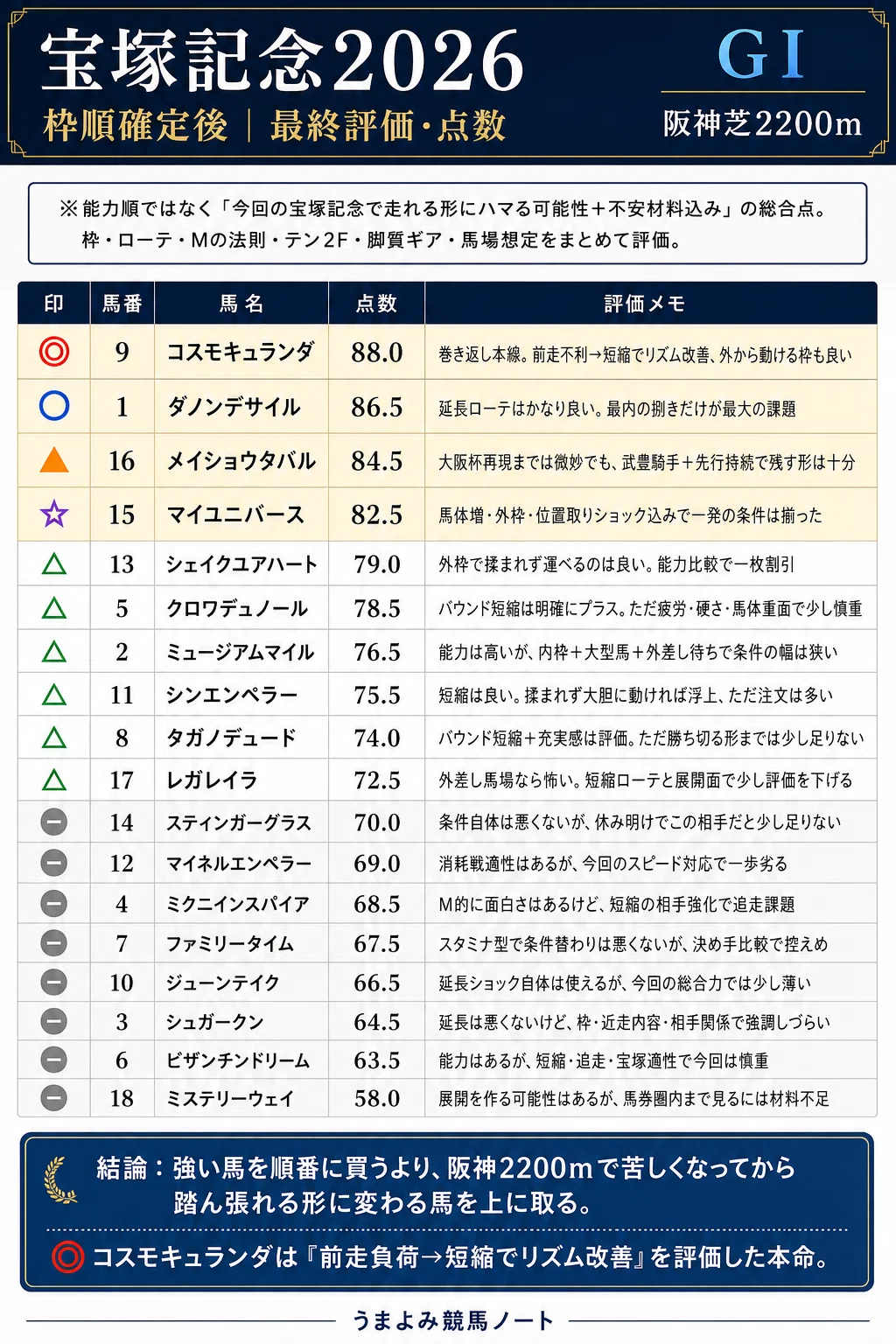The width and height of the screenshot is (896, 1344).
Task: Click the score 88.0
Action: pyautogui.click(x=377, y=353)
